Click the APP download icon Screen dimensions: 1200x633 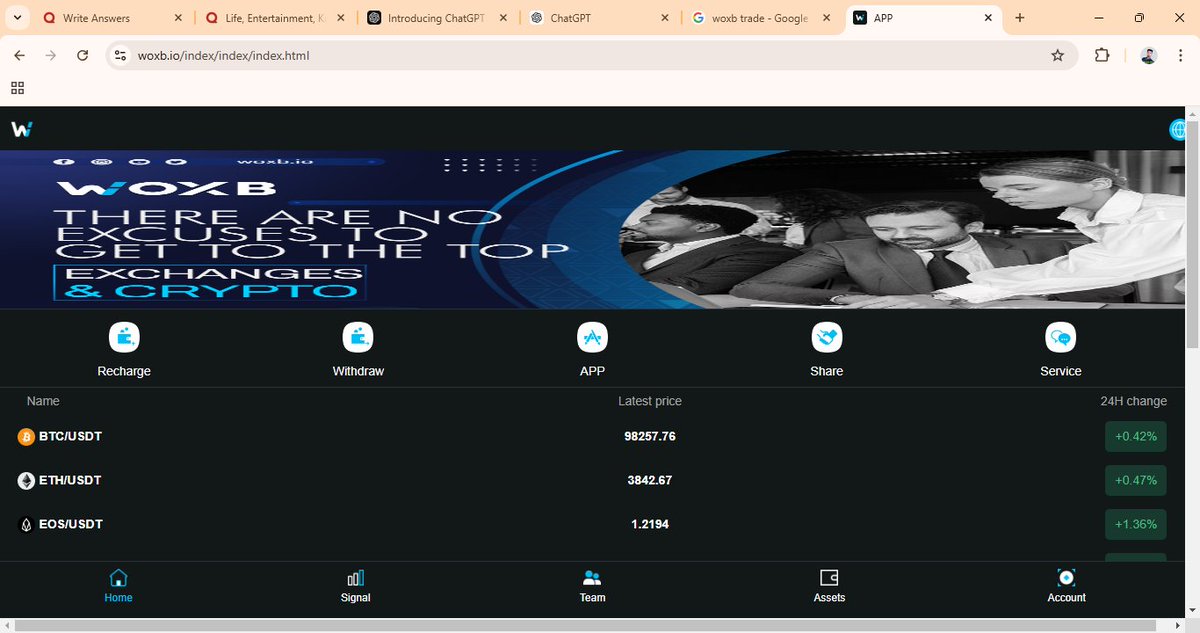(x=592, y=337)
